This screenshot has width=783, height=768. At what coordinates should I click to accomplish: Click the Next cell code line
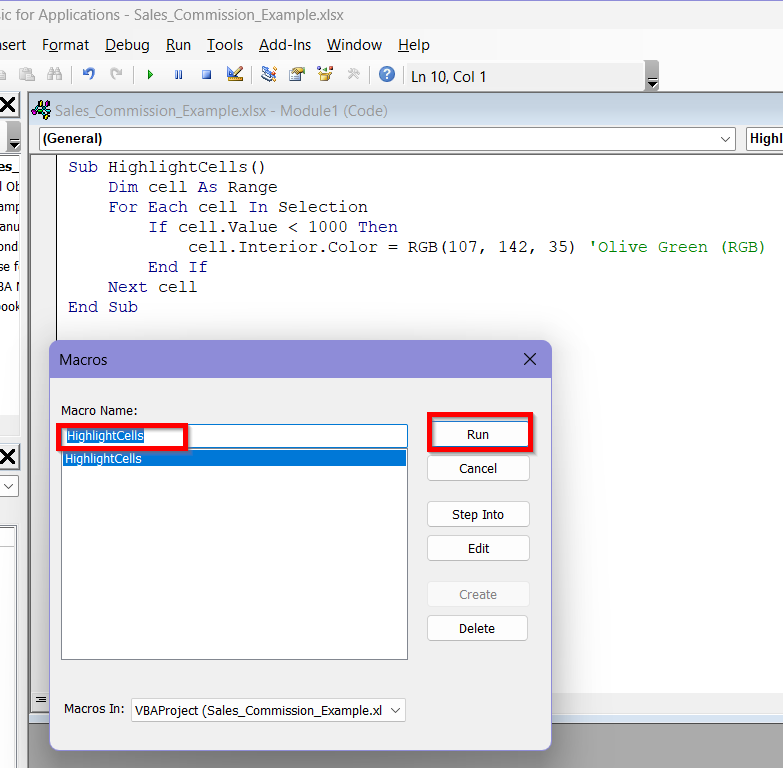(152, 287)
